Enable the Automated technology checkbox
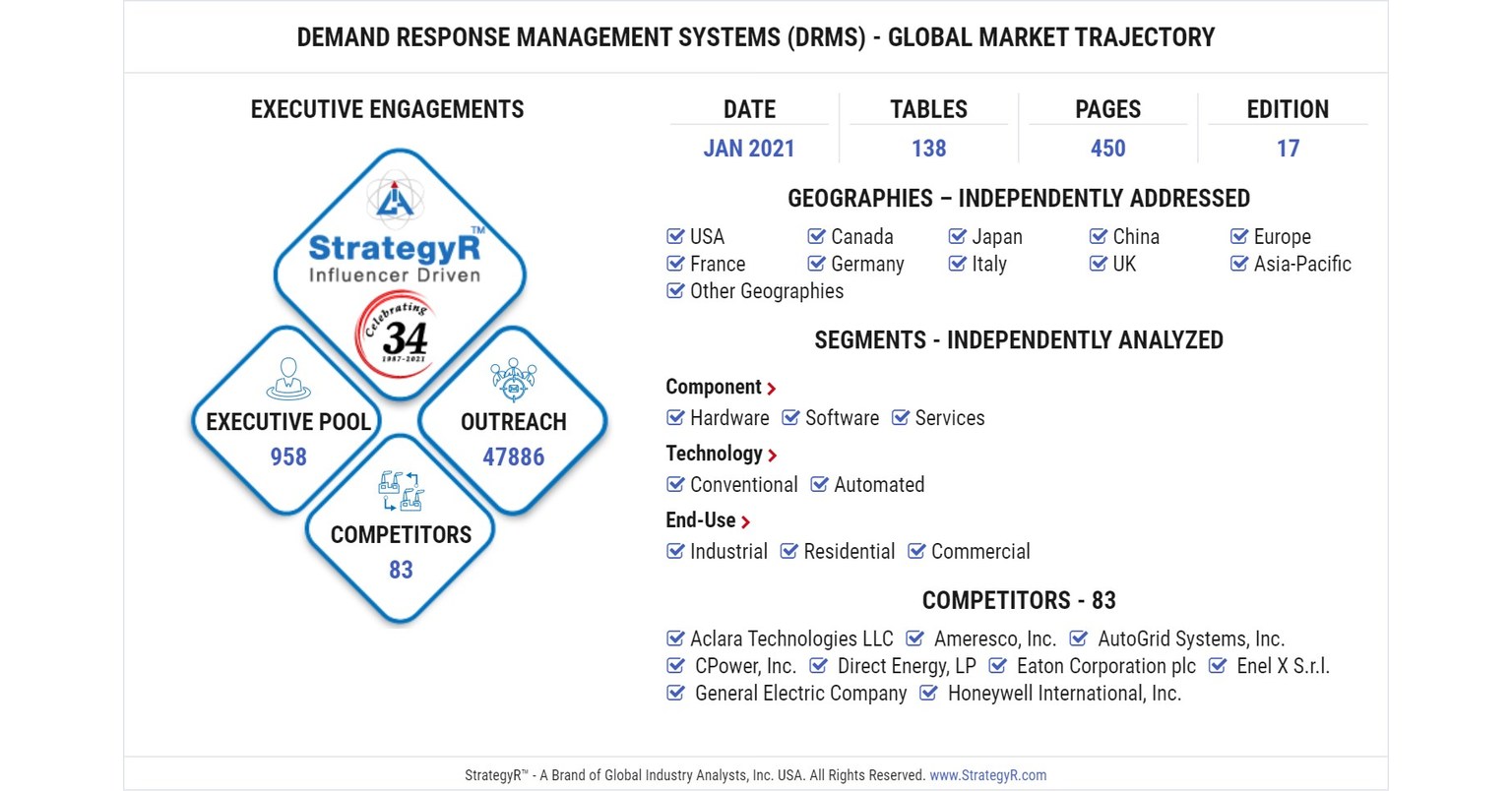Image resolution: width=1512 pixels, height=791 pixels. (818, 484)
